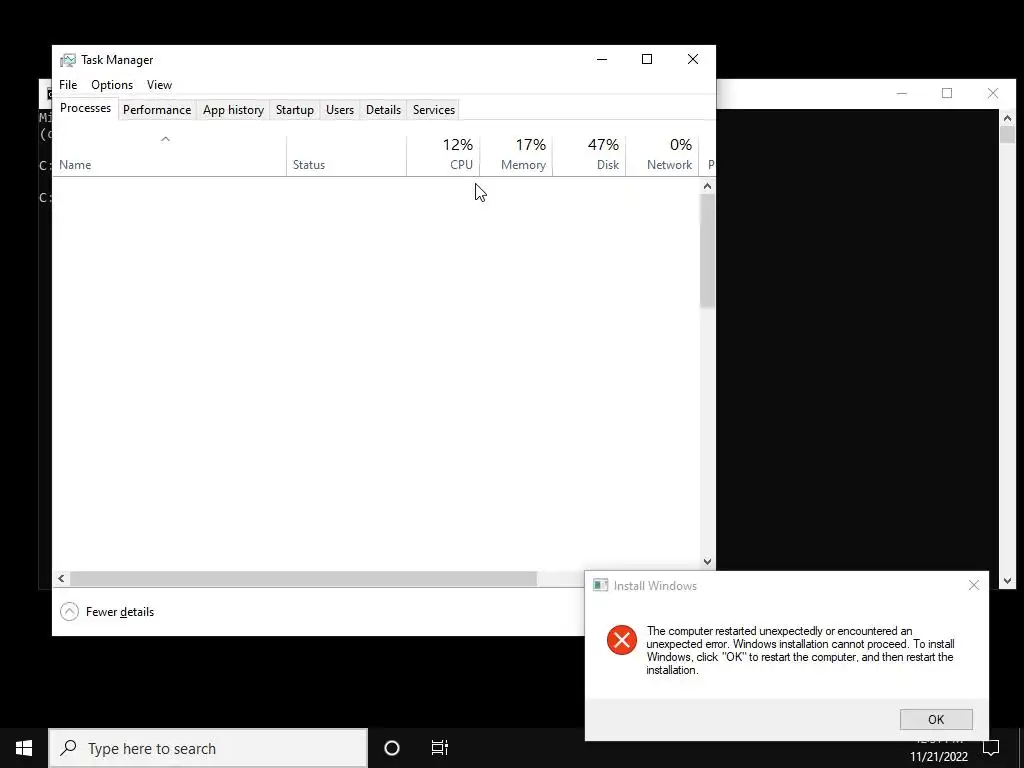This screenshot has height=768, width=1024.
Task: Sort by the 12% CPU column
Action: tap(443, 156)
